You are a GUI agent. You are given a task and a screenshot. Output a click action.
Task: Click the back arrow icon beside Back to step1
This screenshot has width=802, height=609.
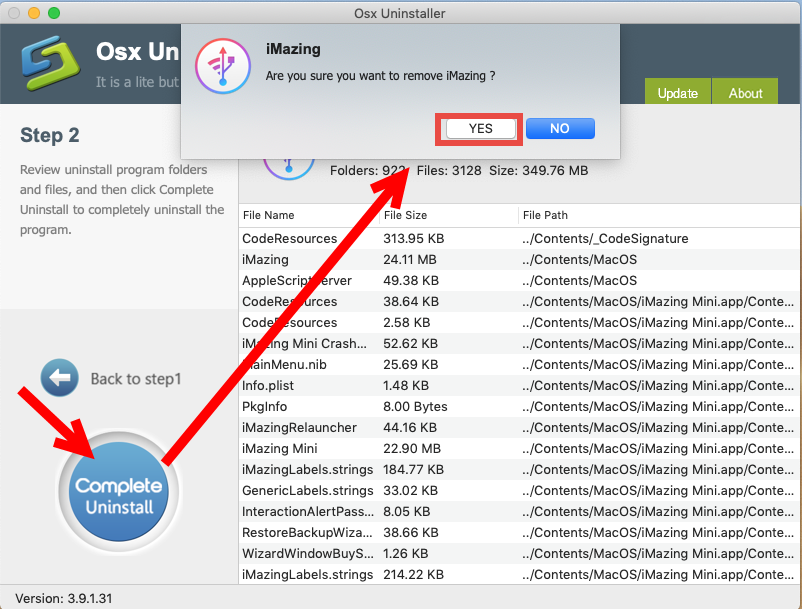pyautogui.click(x=59, y=379)
